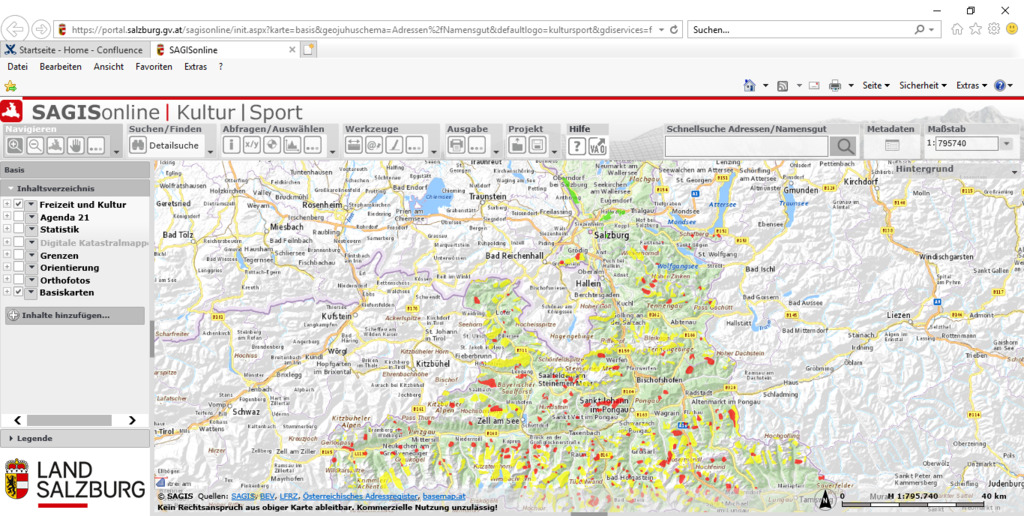
Task: Open the histogram chart tool
Action: point(292,146)
